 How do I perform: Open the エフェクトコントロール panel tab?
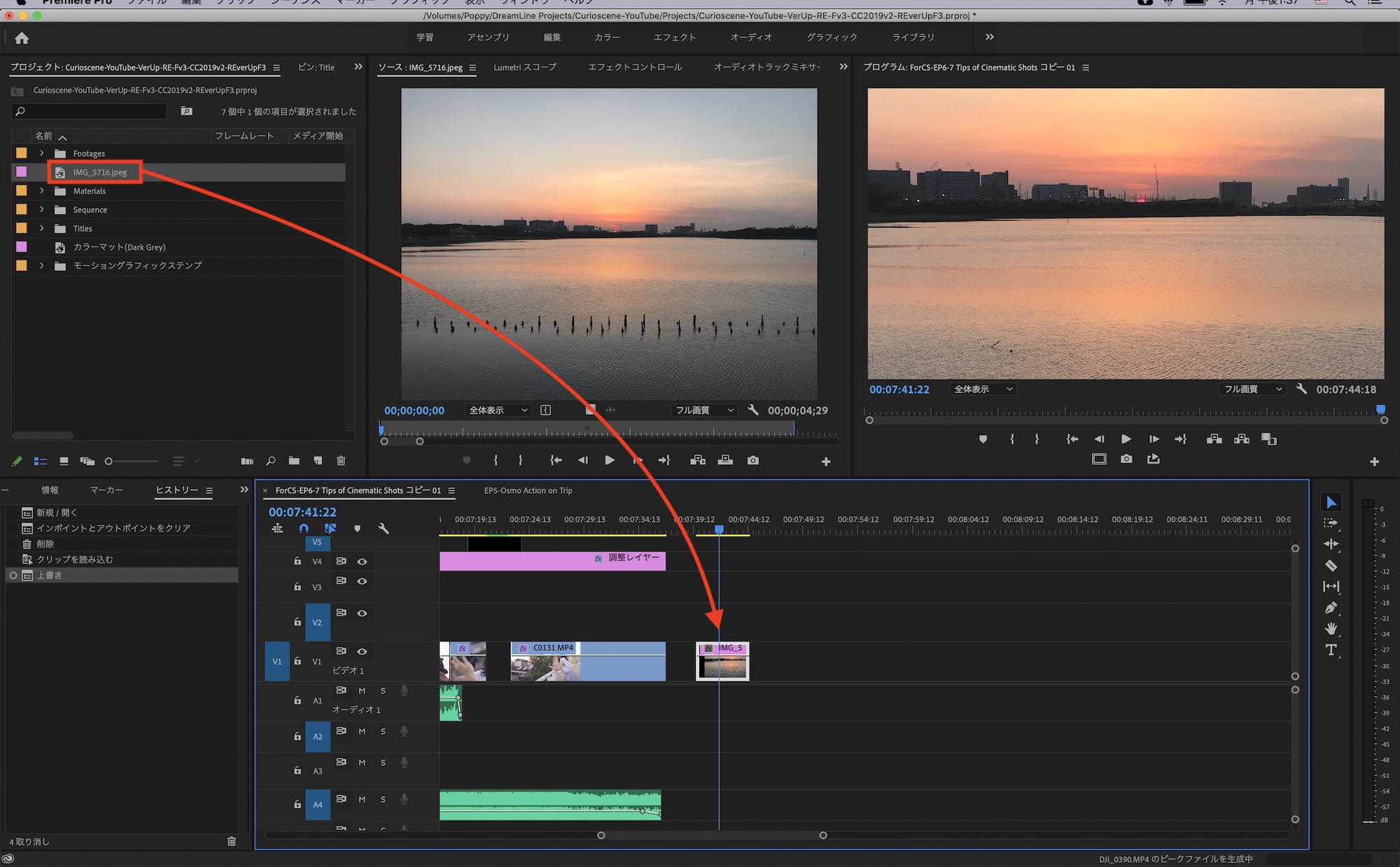[634, 67]
